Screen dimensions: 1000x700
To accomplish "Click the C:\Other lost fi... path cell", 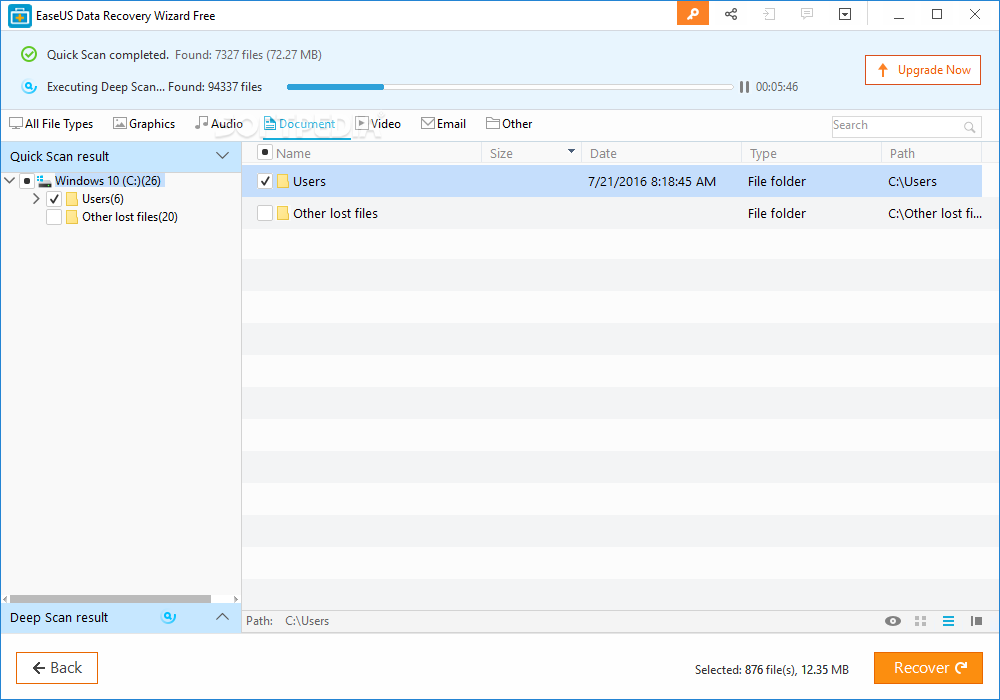I will [x=935, y=213].
